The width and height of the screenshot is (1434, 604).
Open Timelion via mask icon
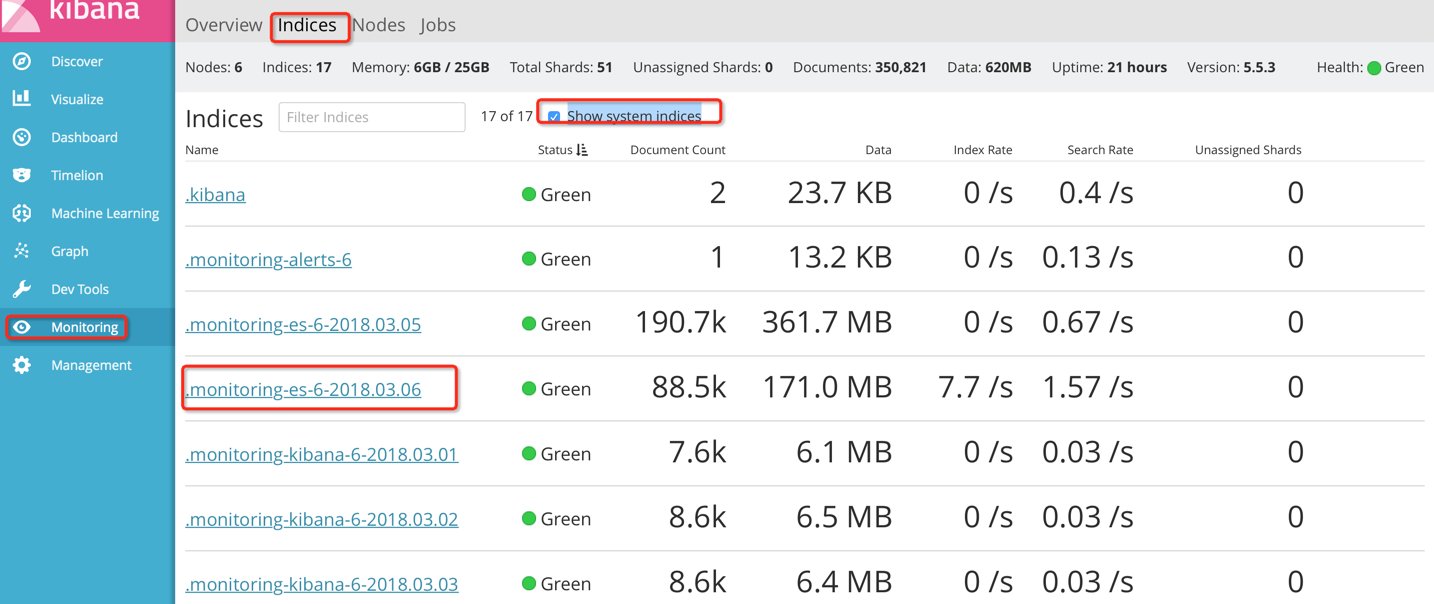tap(22, 175)
